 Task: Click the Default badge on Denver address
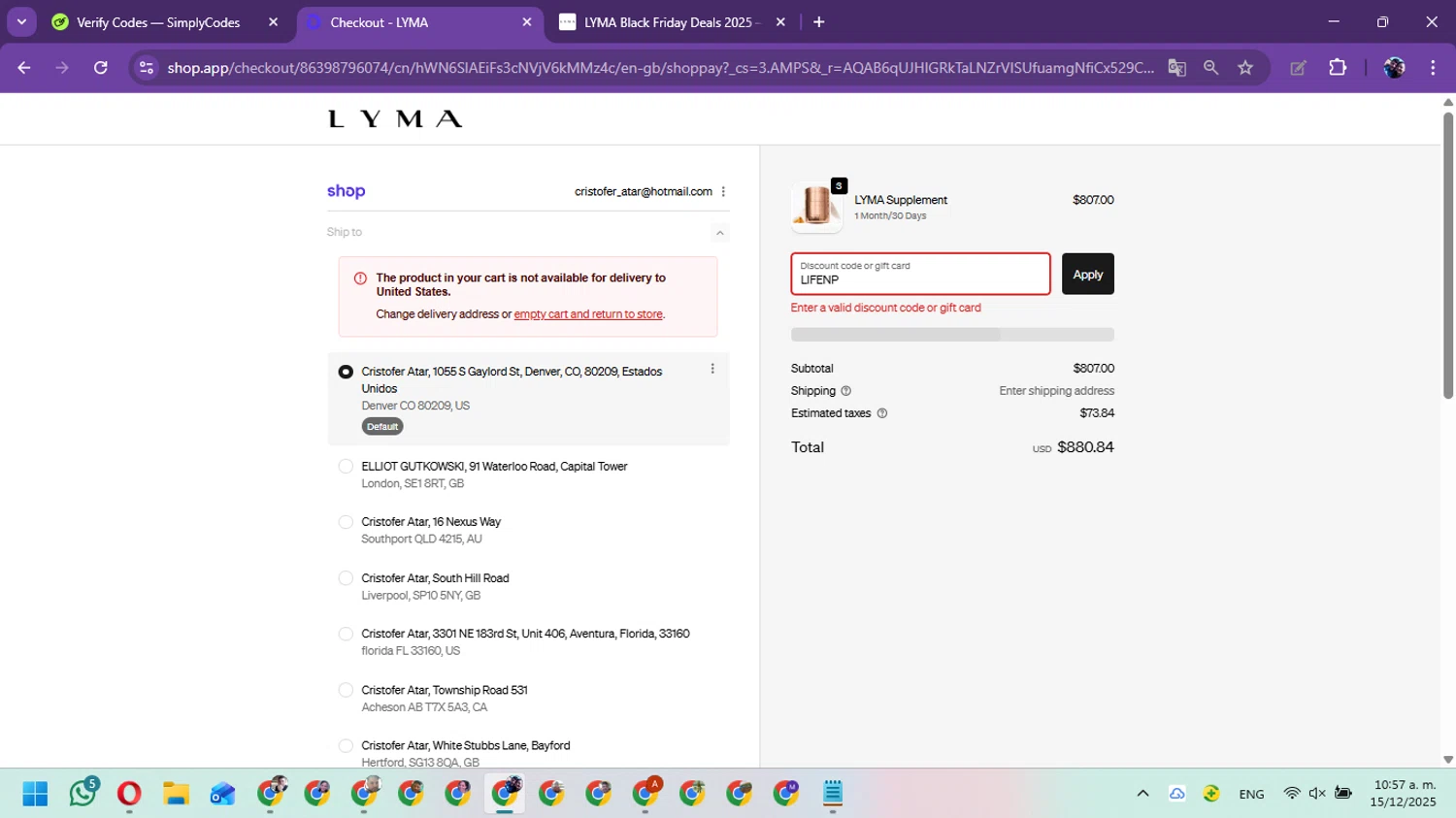pos(382,427)
